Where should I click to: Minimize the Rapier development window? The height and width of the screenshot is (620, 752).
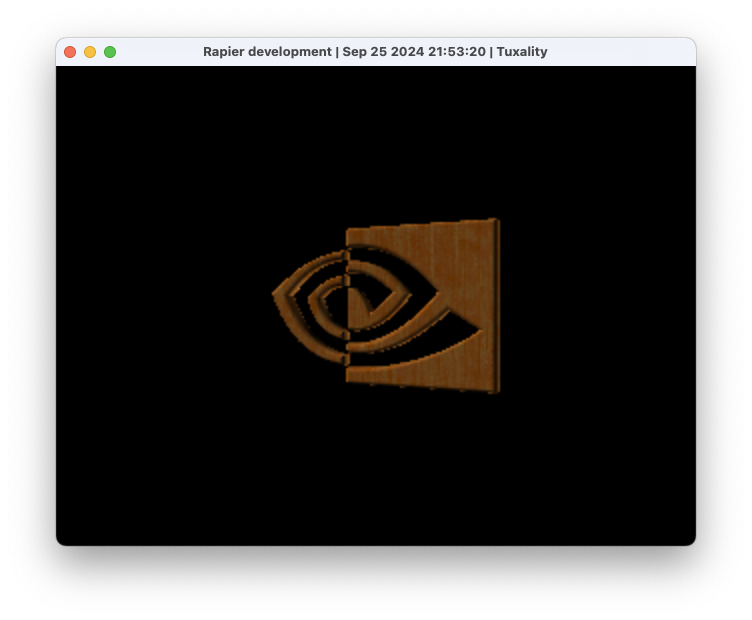[90, 52]
